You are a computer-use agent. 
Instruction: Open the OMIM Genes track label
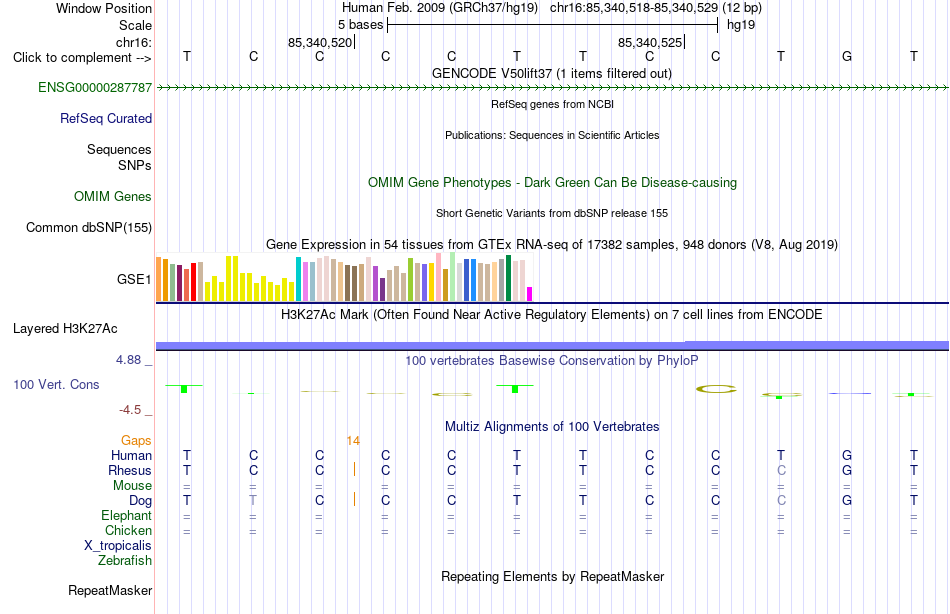[x=113, y=196]
